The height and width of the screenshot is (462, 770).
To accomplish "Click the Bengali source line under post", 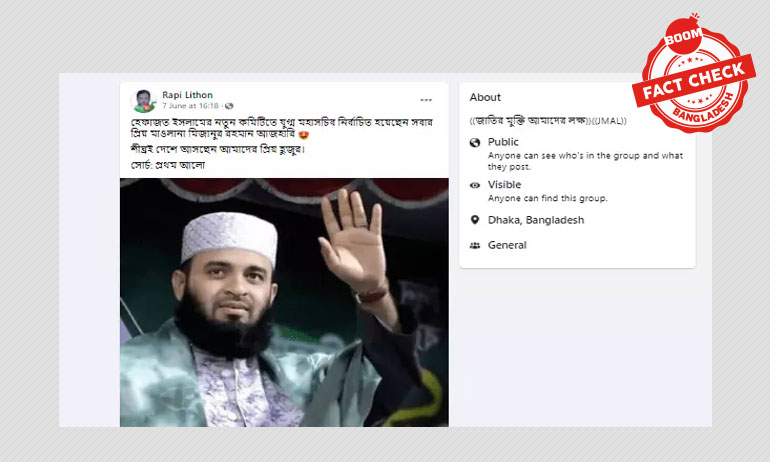I will [167, 165].
